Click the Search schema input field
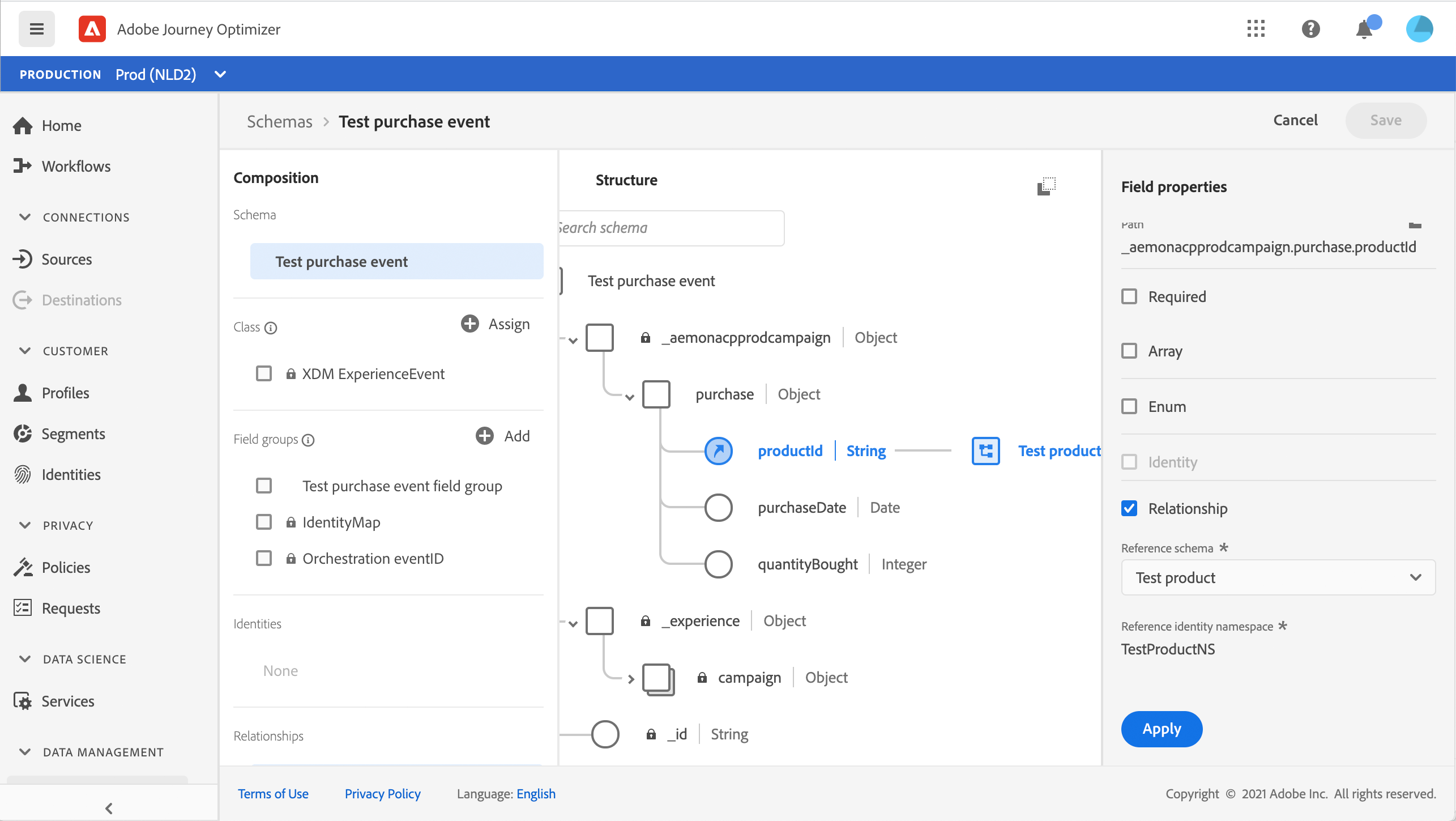 671,228
